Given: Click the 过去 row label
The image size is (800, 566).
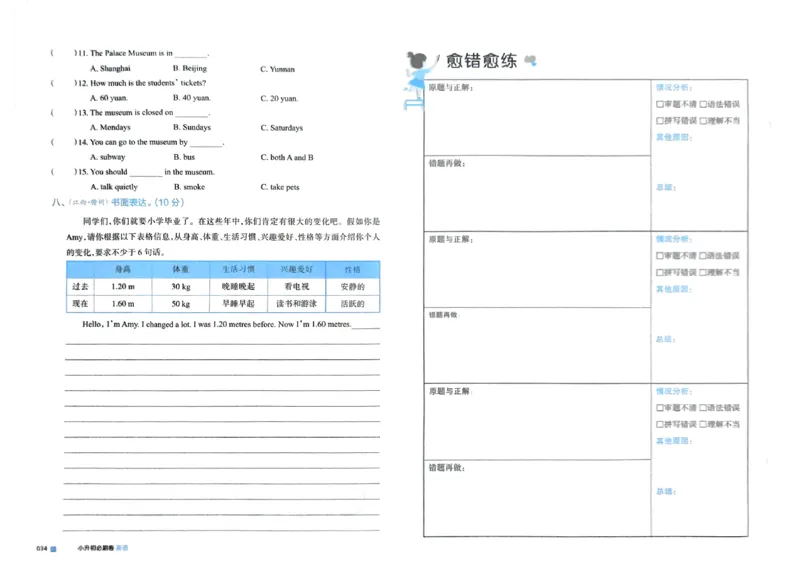Looking at the screenshot, I should (x=80, y=287).
